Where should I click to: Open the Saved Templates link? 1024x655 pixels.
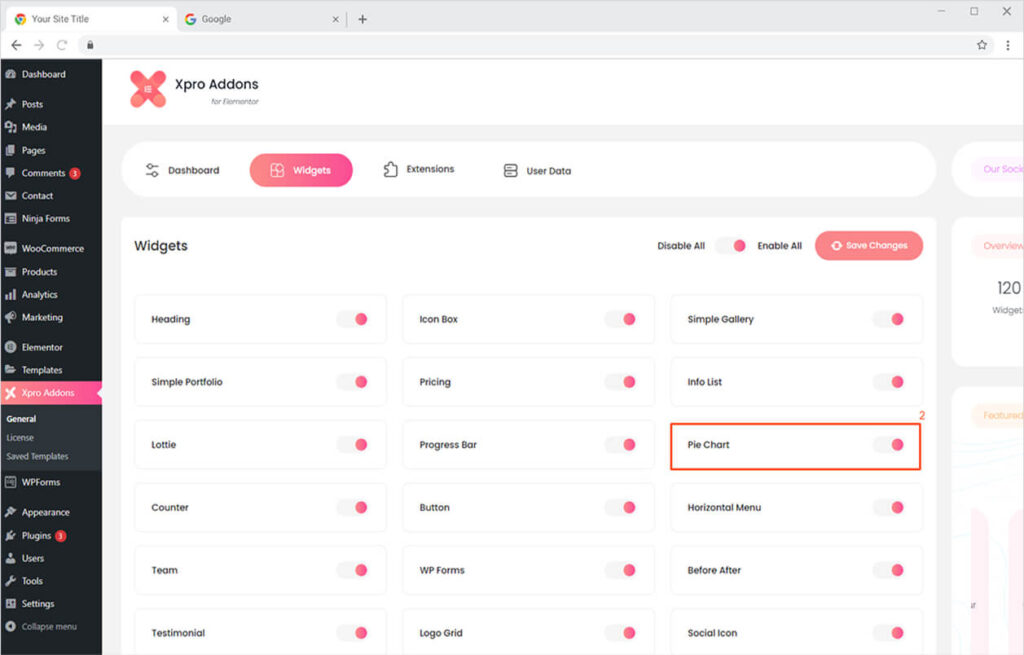point(37,456)
